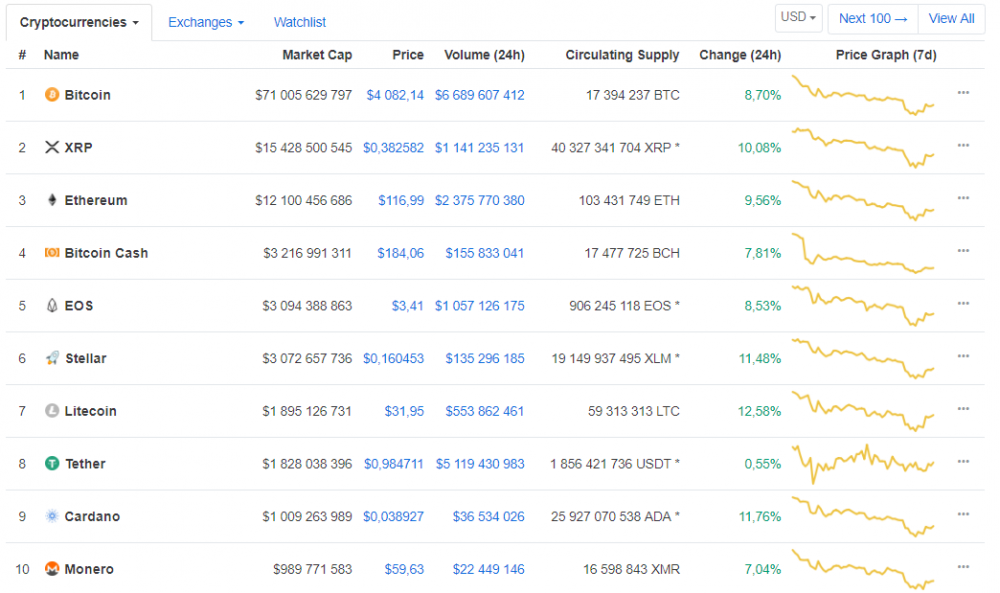
Task: Open the Stellar name link
Action: coord(85,358)
